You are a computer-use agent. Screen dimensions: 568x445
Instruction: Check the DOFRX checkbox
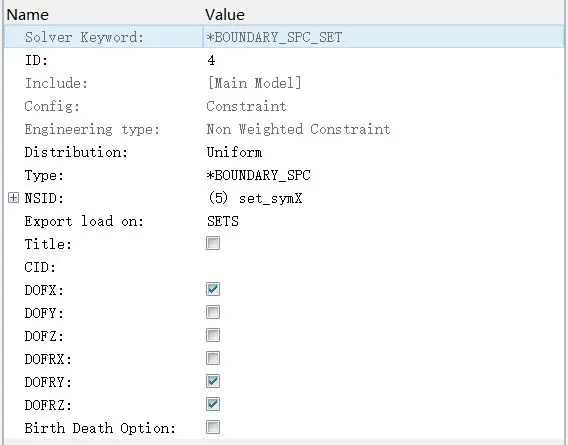(213, 358)
